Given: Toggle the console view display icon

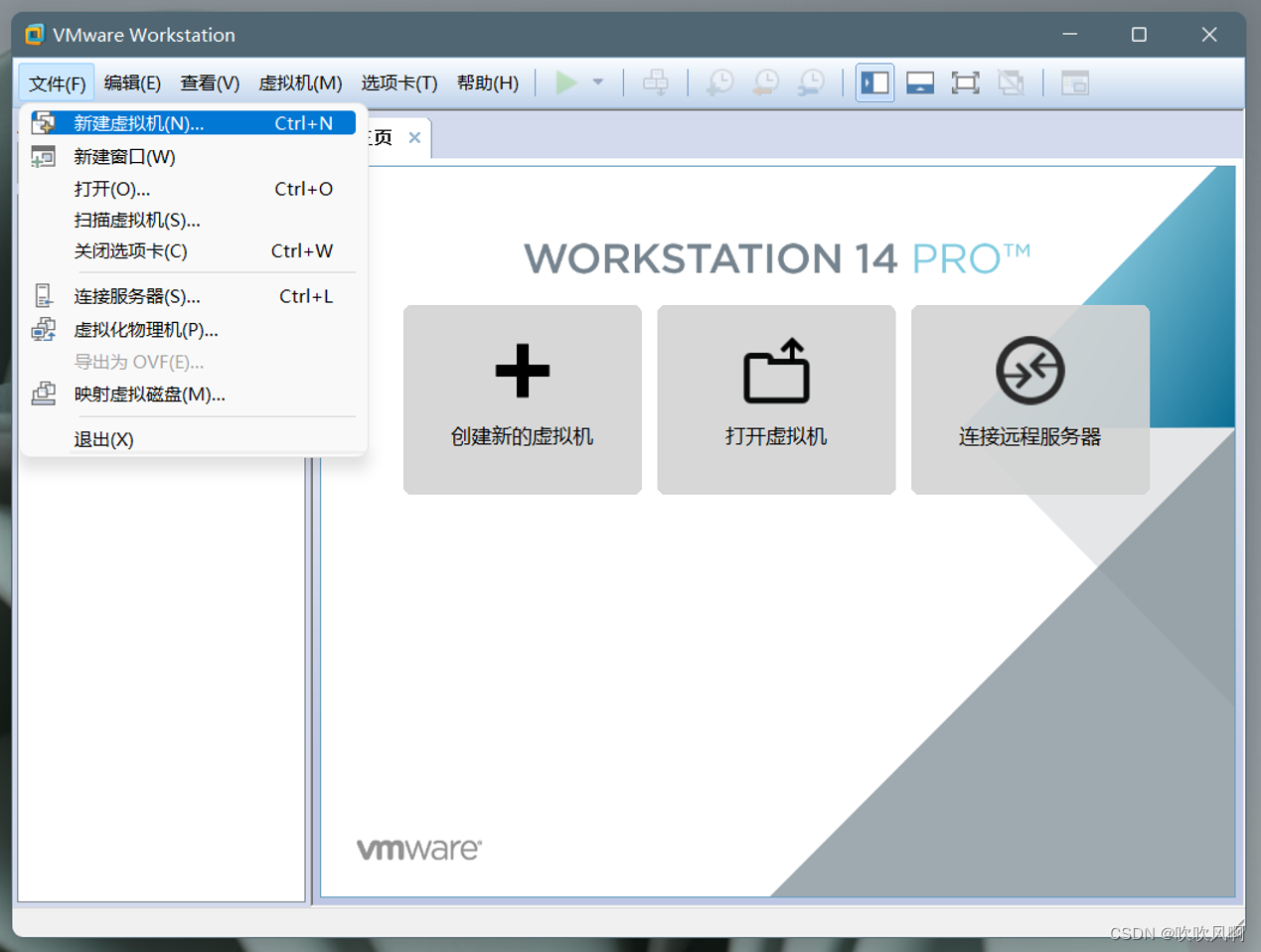Looking at the screenshot, I should pyautogui.click(x=920, y=82).
